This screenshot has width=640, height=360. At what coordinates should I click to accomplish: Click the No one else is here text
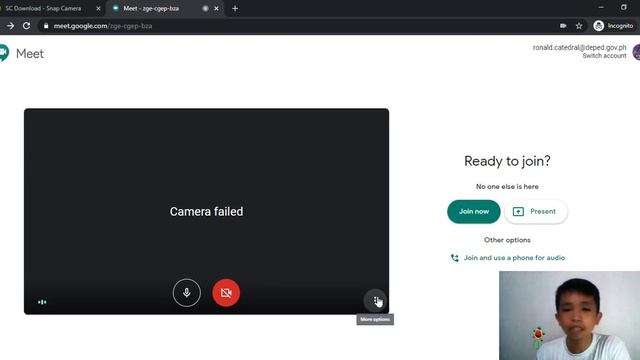point(507,187)
